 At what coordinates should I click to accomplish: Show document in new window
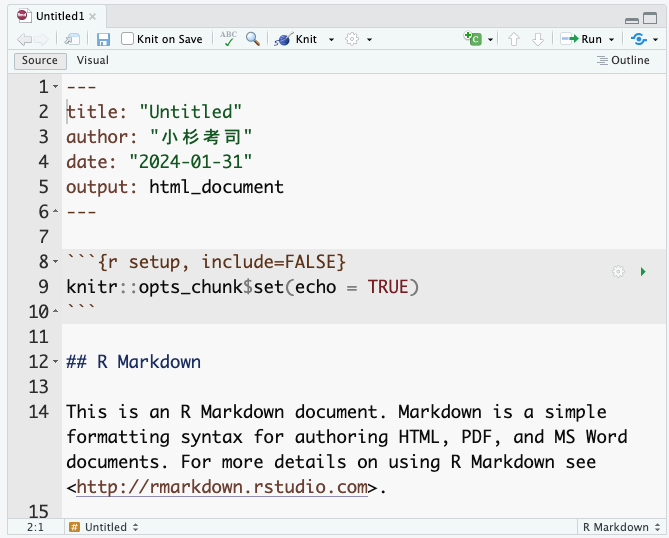(72, 39)
